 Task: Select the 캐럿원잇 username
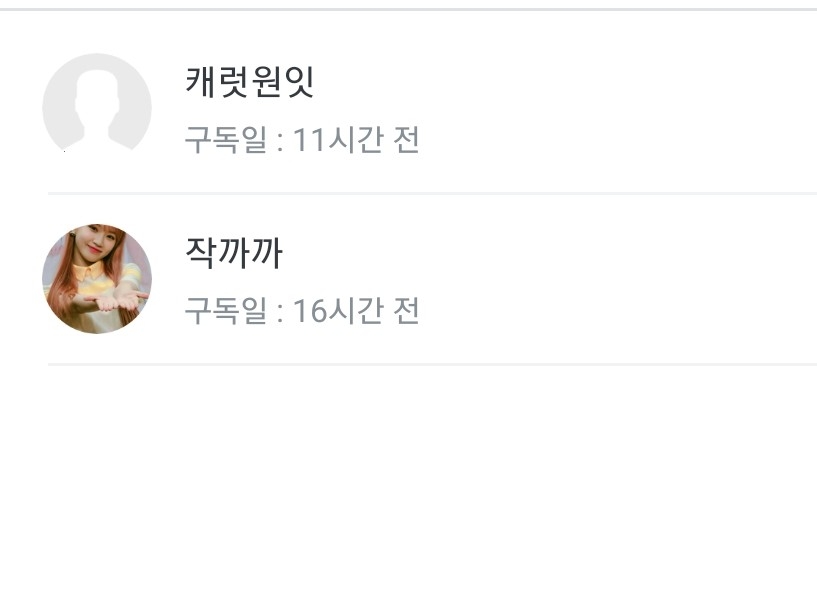(x=250, y=82)
